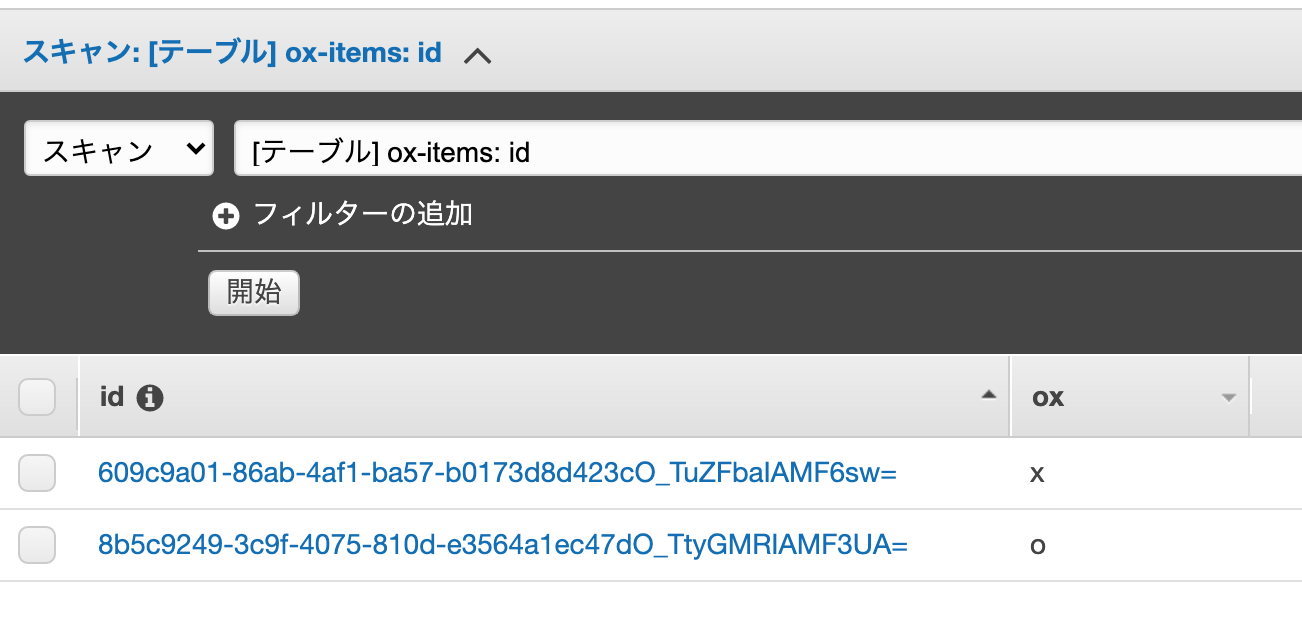Tick the select-all checkbox in the table header
This screenshot has height=644, width=1302.
click(x=37, y=397)
